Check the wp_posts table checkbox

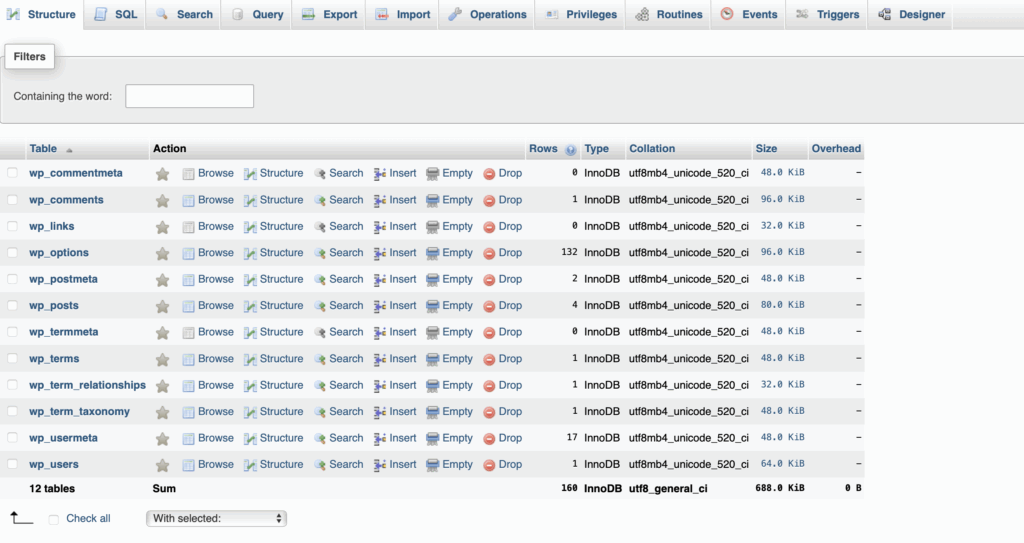click(x=12, y=305)
